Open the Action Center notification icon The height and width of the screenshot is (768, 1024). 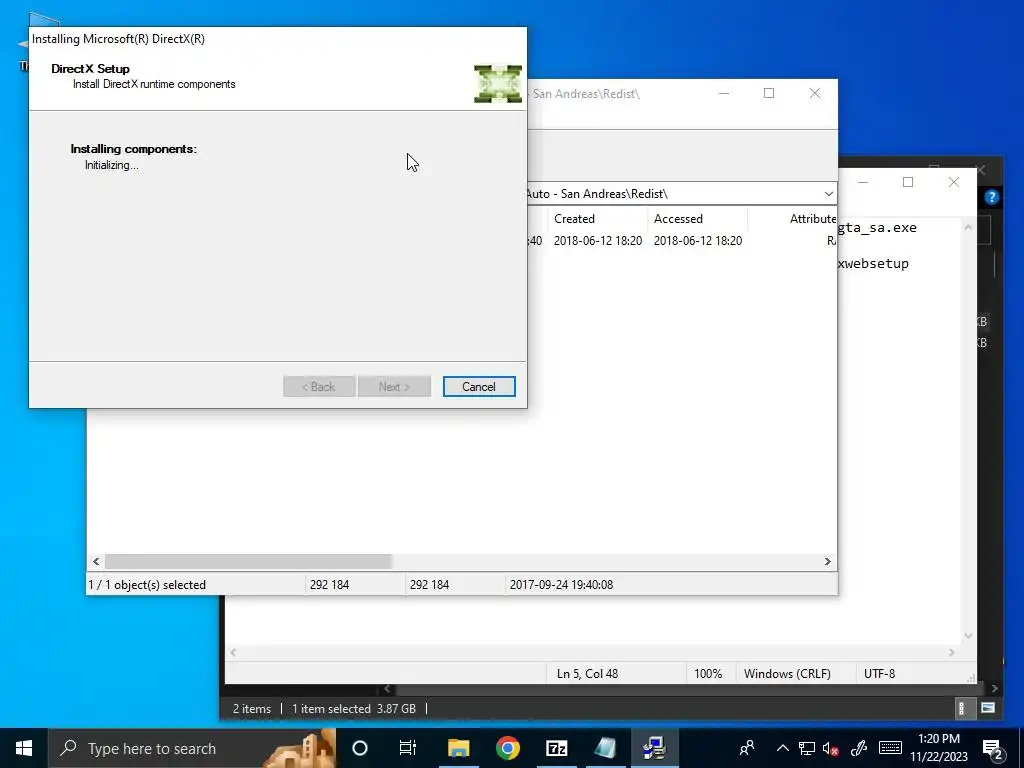tap(993, 749)
